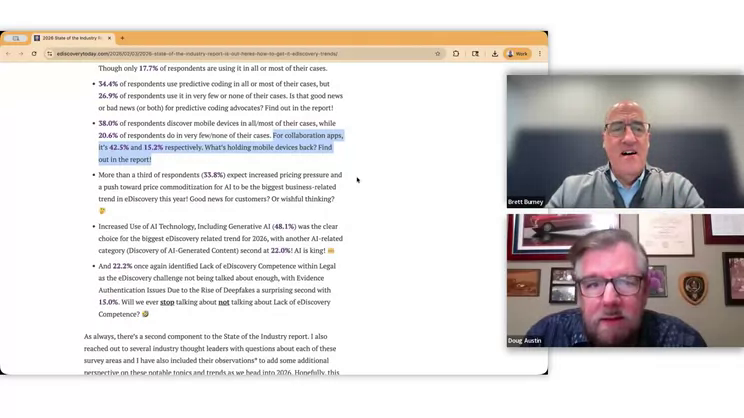Open the Extensions puzzle icon
Screen dimensions: 744x418
(456, 54)
